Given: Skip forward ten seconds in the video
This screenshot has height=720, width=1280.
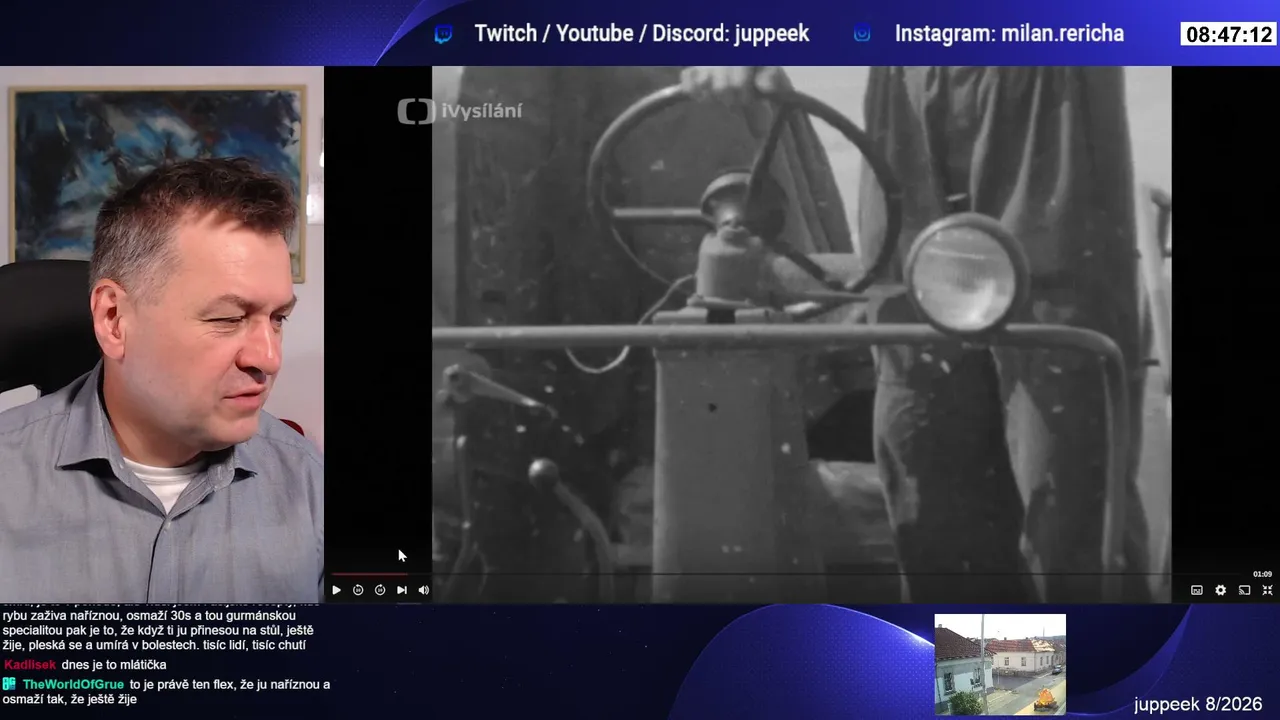Looking at the screenshot, I should (x=380, y=590).
